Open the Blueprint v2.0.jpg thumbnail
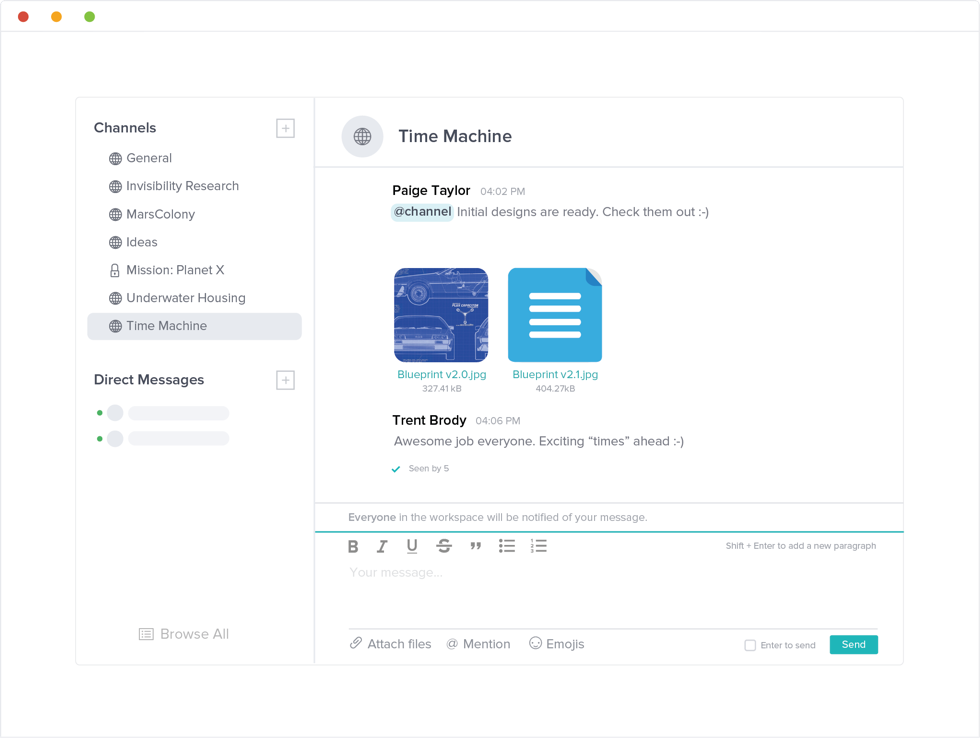 pyautogui.click(x=441, y=314)
